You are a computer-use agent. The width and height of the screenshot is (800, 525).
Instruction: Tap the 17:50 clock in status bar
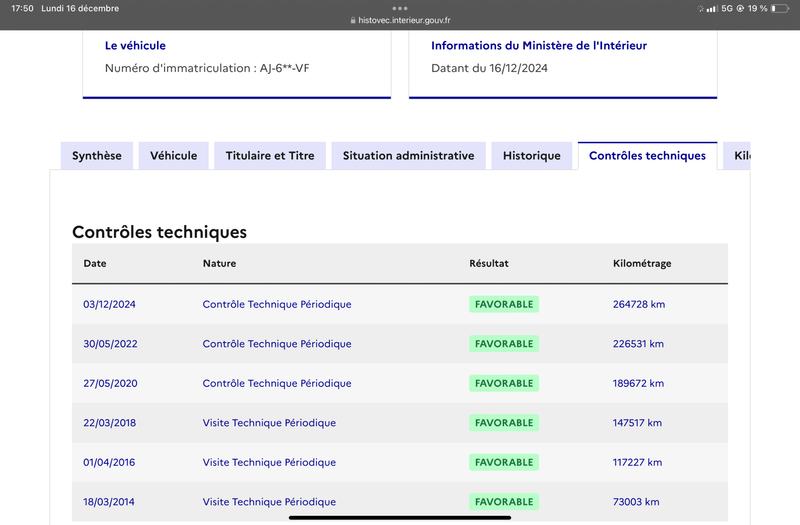(22, 8)
